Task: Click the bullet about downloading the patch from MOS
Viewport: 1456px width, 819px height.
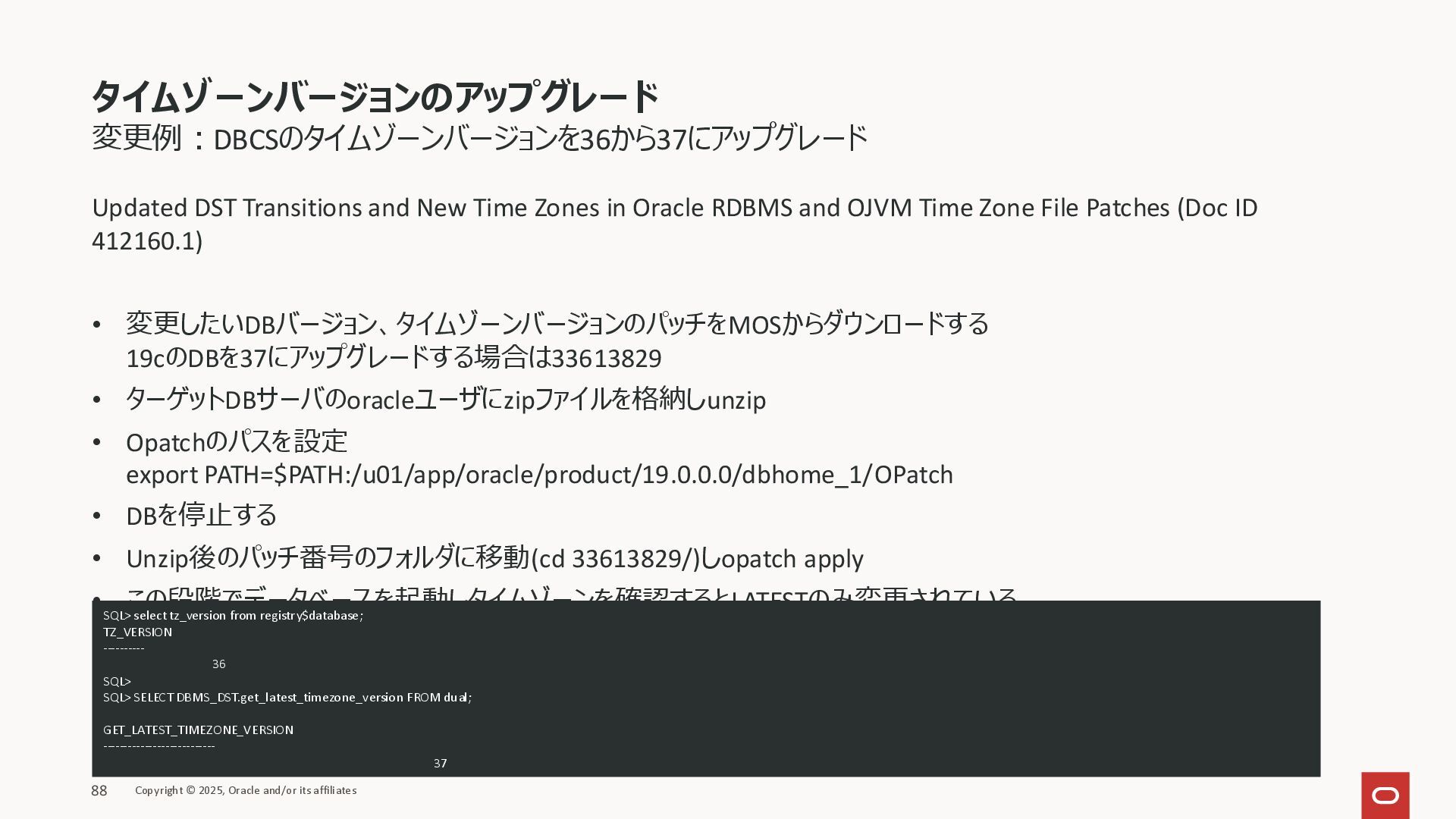Action: point(557,324)
